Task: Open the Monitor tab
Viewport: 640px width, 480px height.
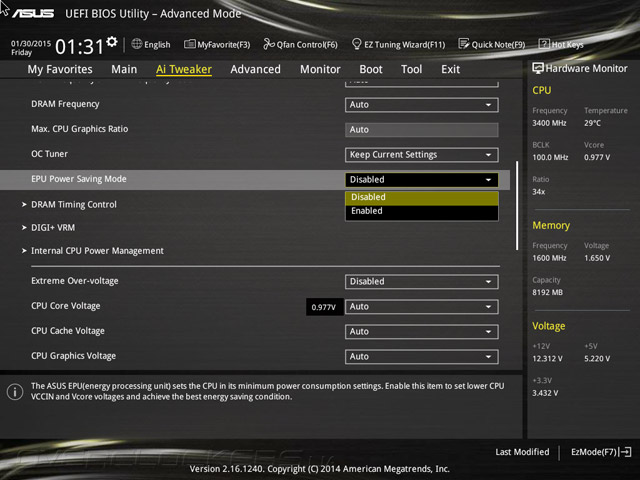Action: click(320, 69)
